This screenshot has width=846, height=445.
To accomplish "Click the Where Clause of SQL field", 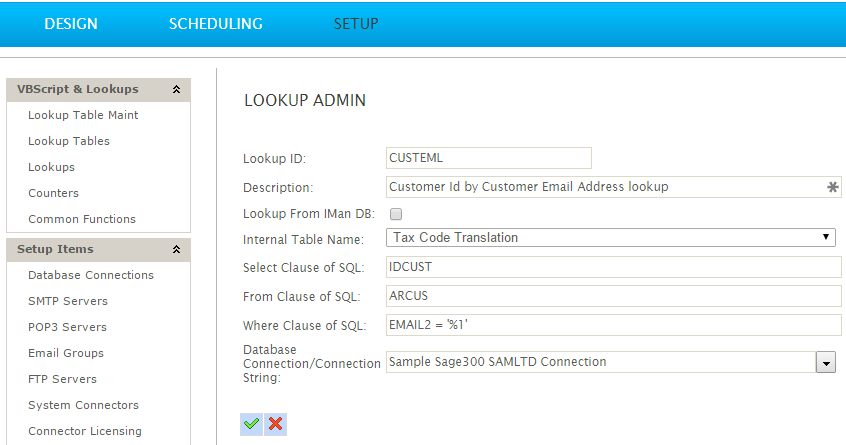I will point(613,325).
